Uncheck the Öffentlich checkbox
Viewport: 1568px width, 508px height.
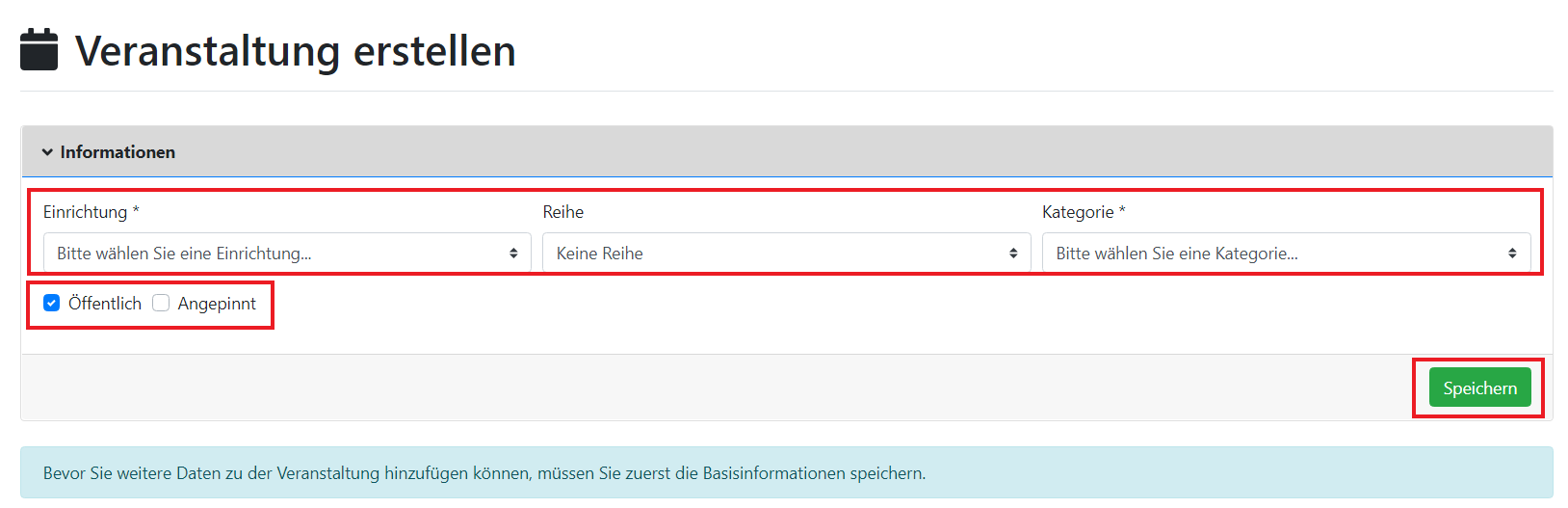click(52, 304)
